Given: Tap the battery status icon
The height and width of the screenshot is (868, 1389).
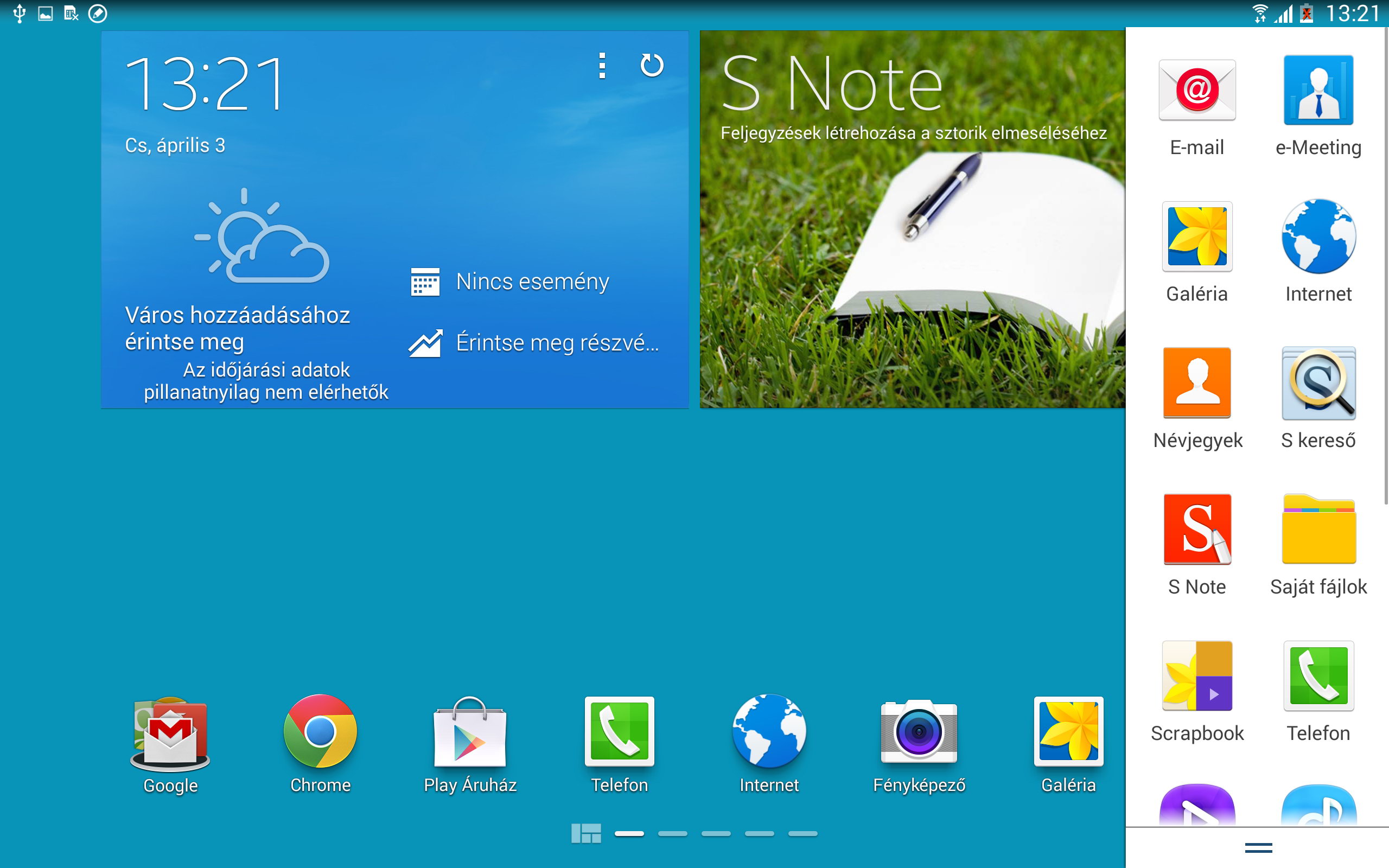Looking at the screenshot, I should [1307, 13].
